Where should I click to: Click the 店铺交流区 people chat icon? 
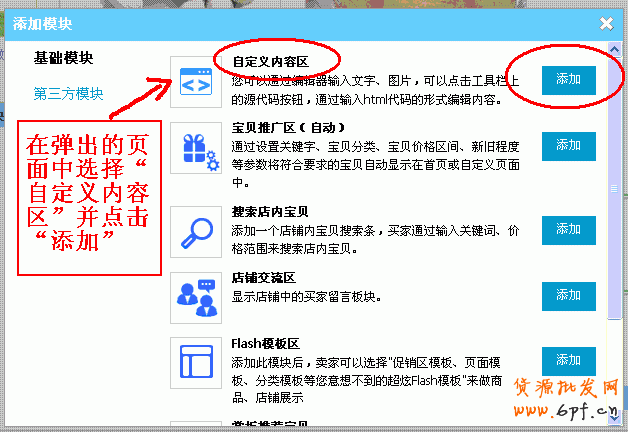point(196,298)
